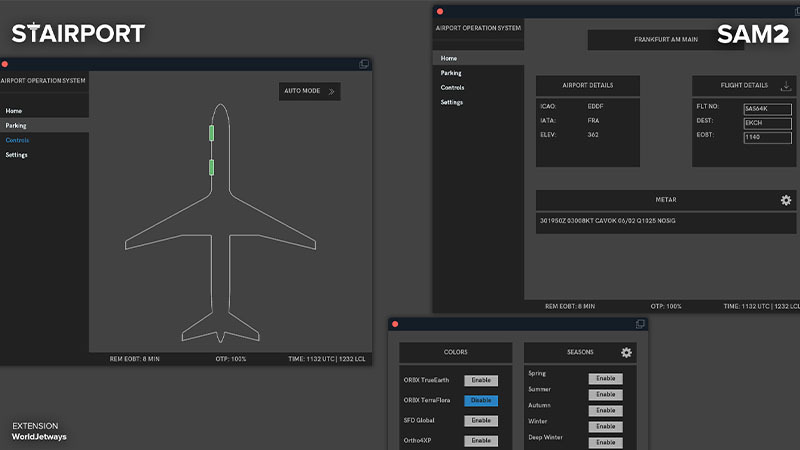The height and width of the screenshot is (450, 800).
Task: Enable the Summer season
Action: [605, 394]
